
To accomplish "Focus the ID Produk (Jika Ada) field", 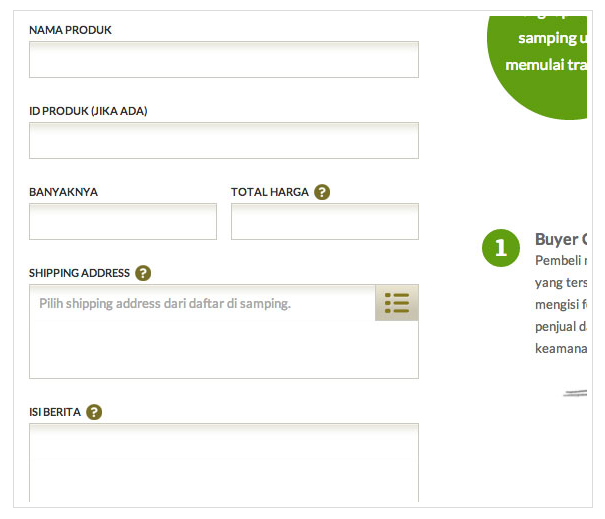I will pyautogui.click(x=224, y=140).
